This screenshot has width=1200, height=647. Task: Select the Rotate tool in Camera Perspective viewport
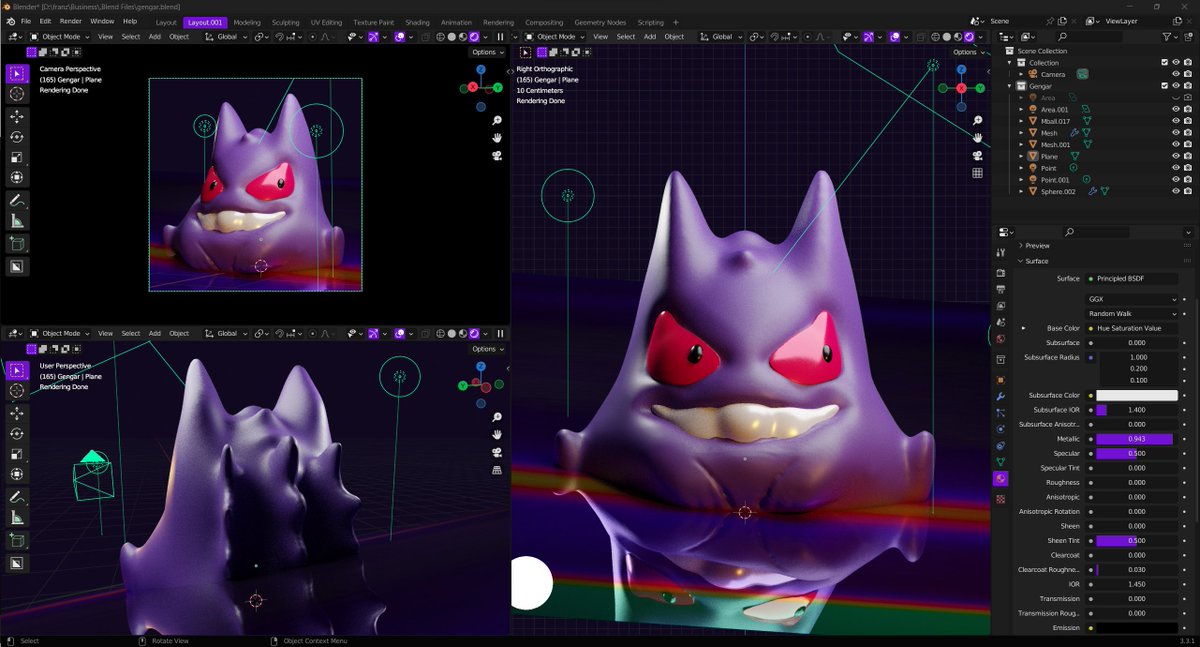click(17, 137)
